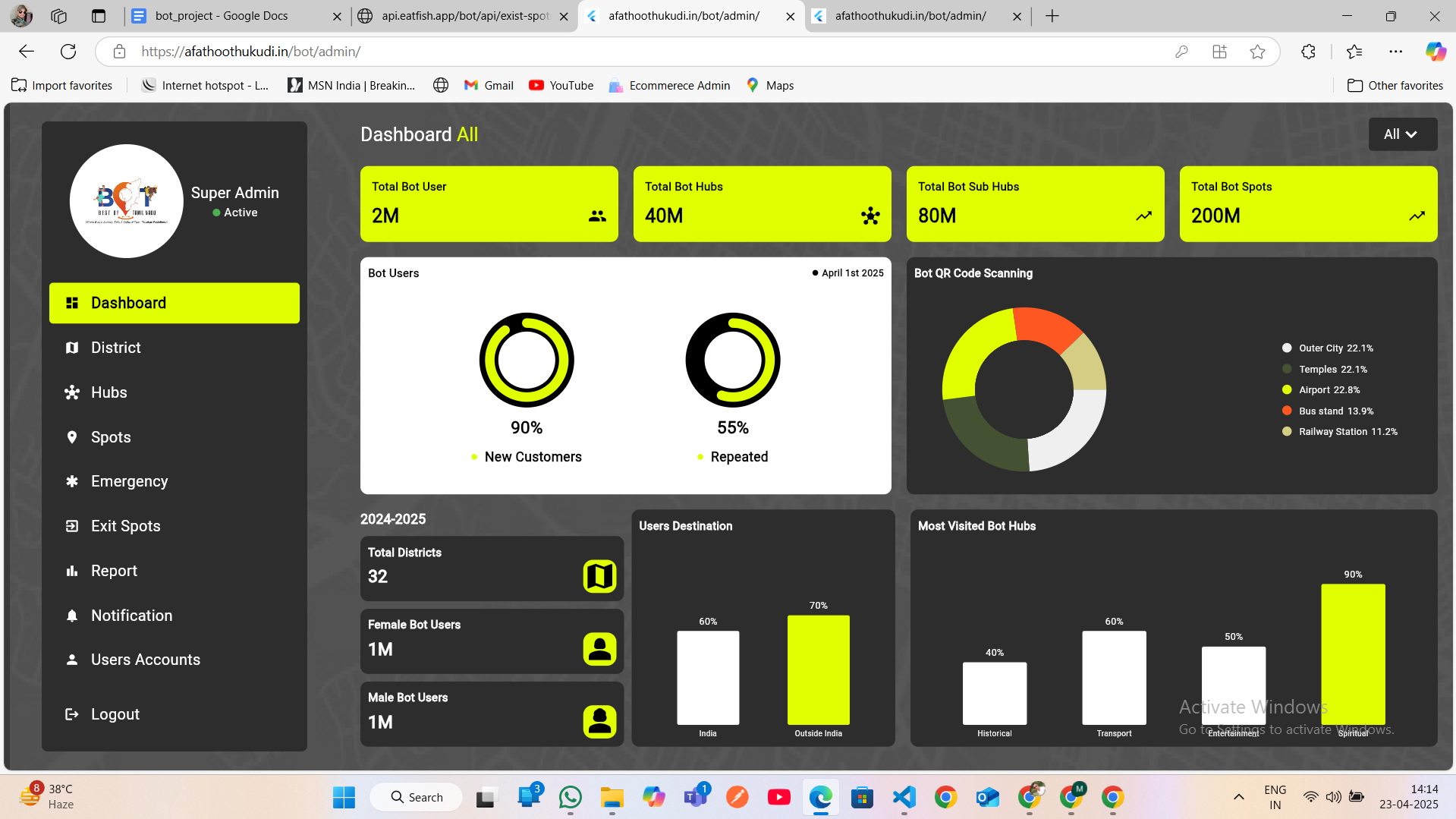Click the Super Admin profile logo
1456x819 pixels.
127,201
